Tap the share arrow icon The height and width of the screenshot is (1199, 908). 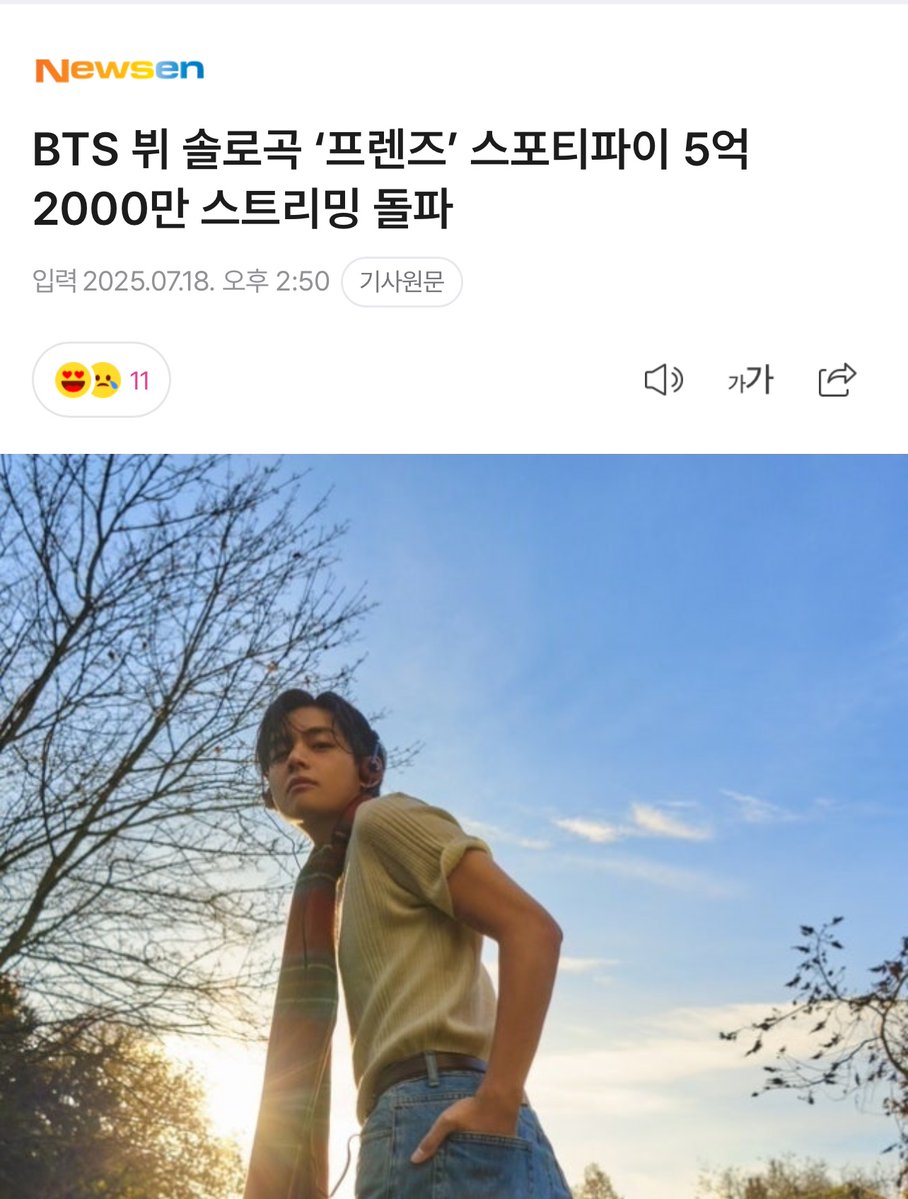[x=837, y=379]
